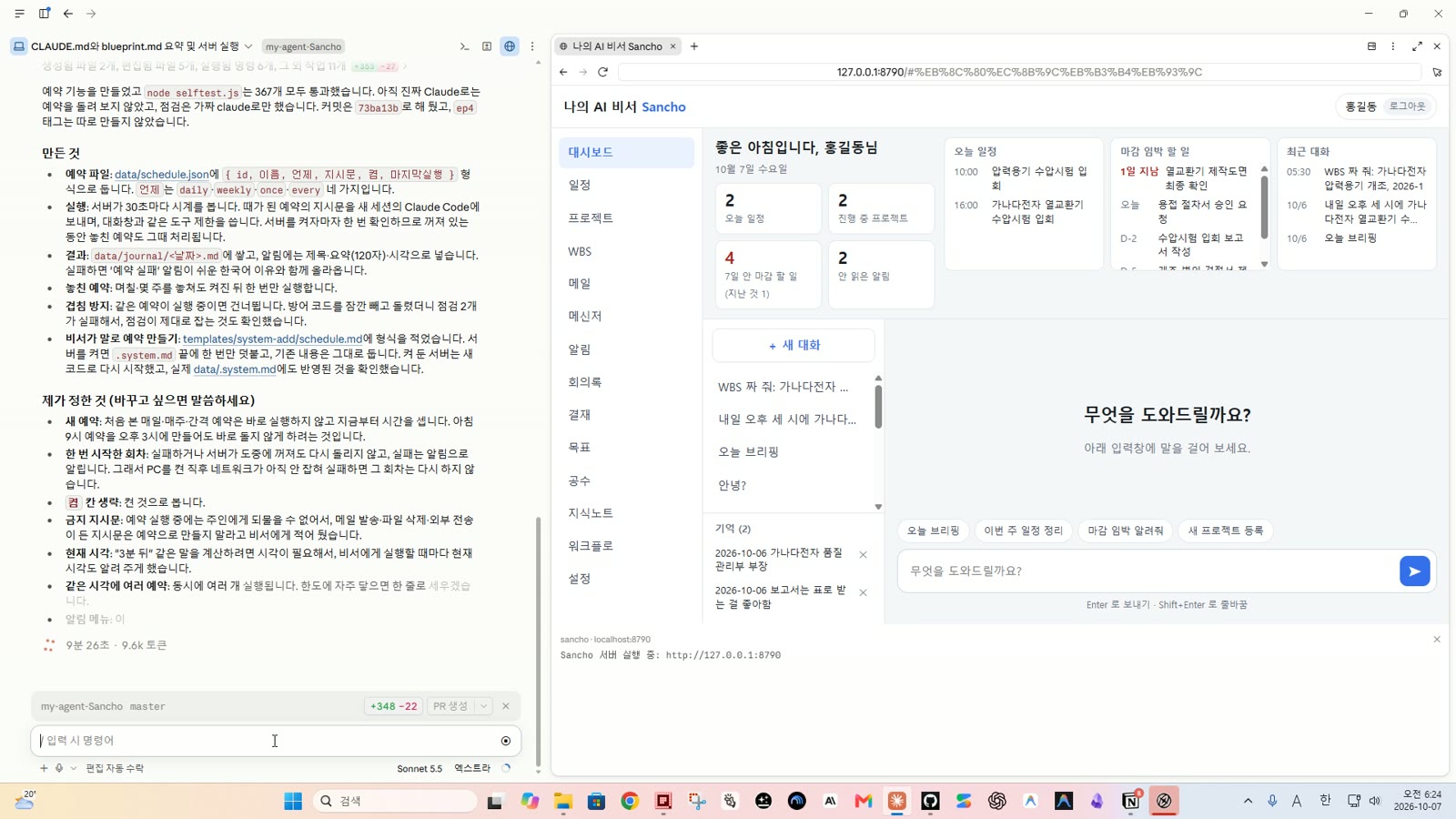
Task: Click the 오늘 브리핑 suggestion chip
Action: click(x=933, y=531)
